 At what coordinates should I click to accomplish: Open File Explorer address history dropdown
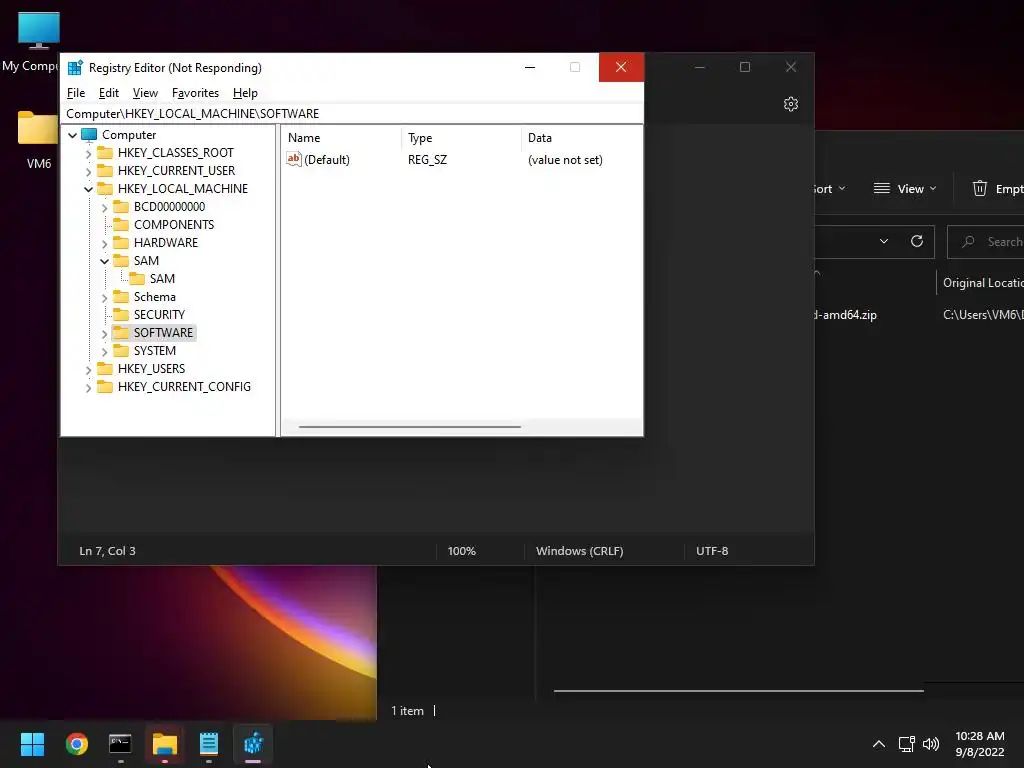(x=884, y=242)
